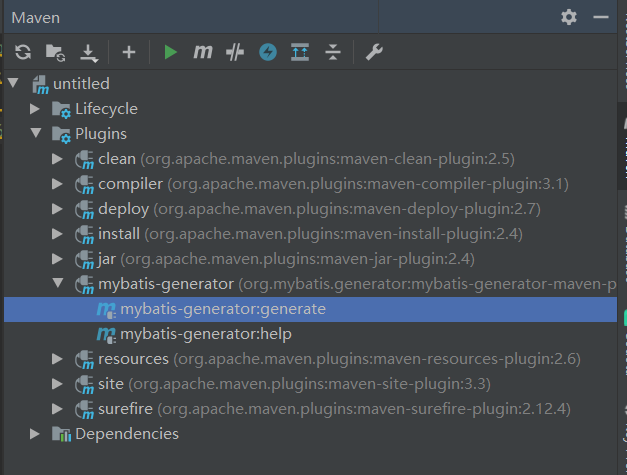627x475 pixels.
Task: Run the selected Maven build (green play)
Action: pyautogui.click(x=170, y=52)
